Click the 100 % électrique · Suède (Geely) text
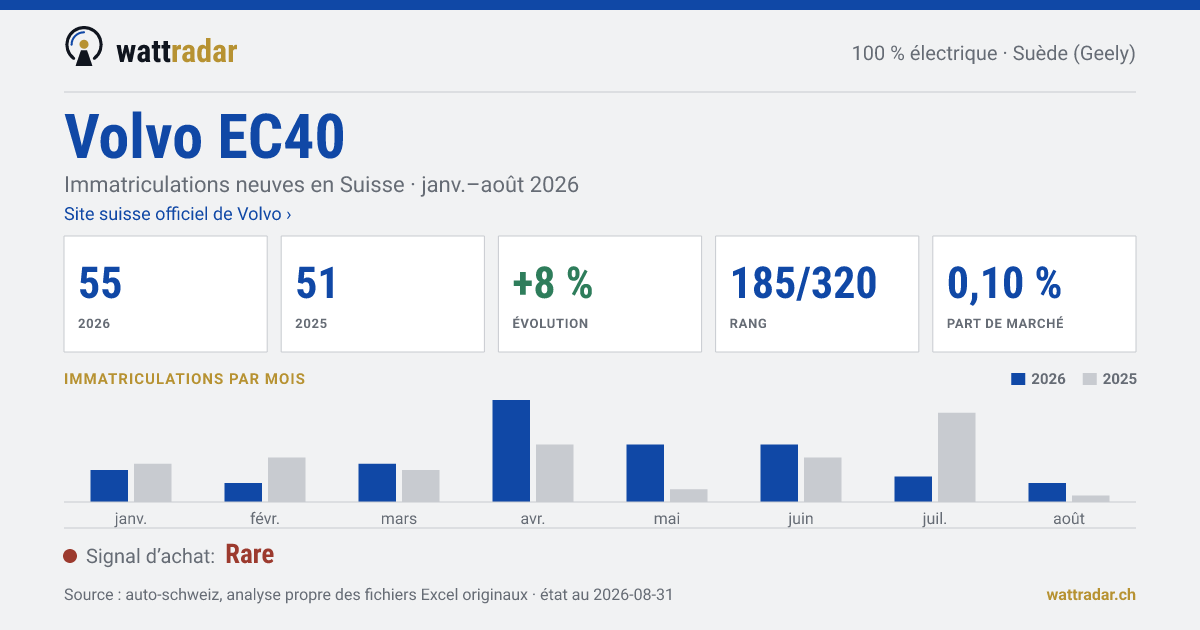The image size is (1200, 630). [993, 53]
